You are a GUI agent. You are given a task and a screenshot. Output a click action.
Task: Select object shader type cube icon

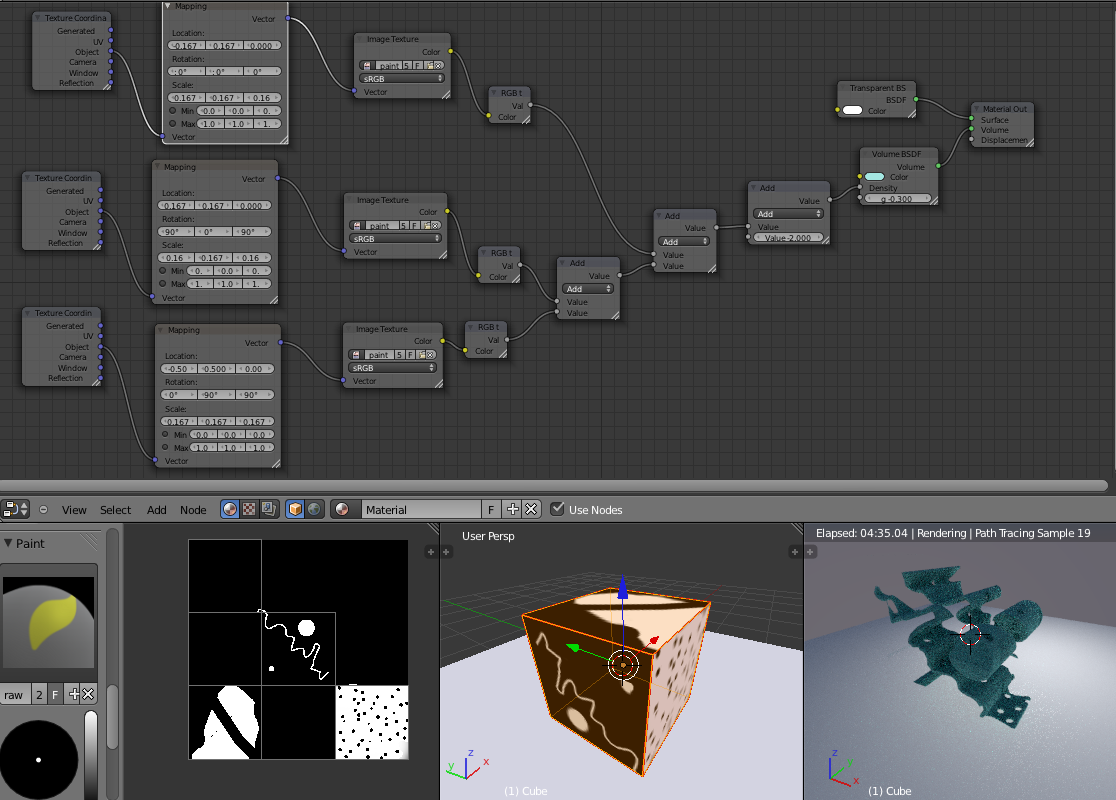[x=295, y=509]
